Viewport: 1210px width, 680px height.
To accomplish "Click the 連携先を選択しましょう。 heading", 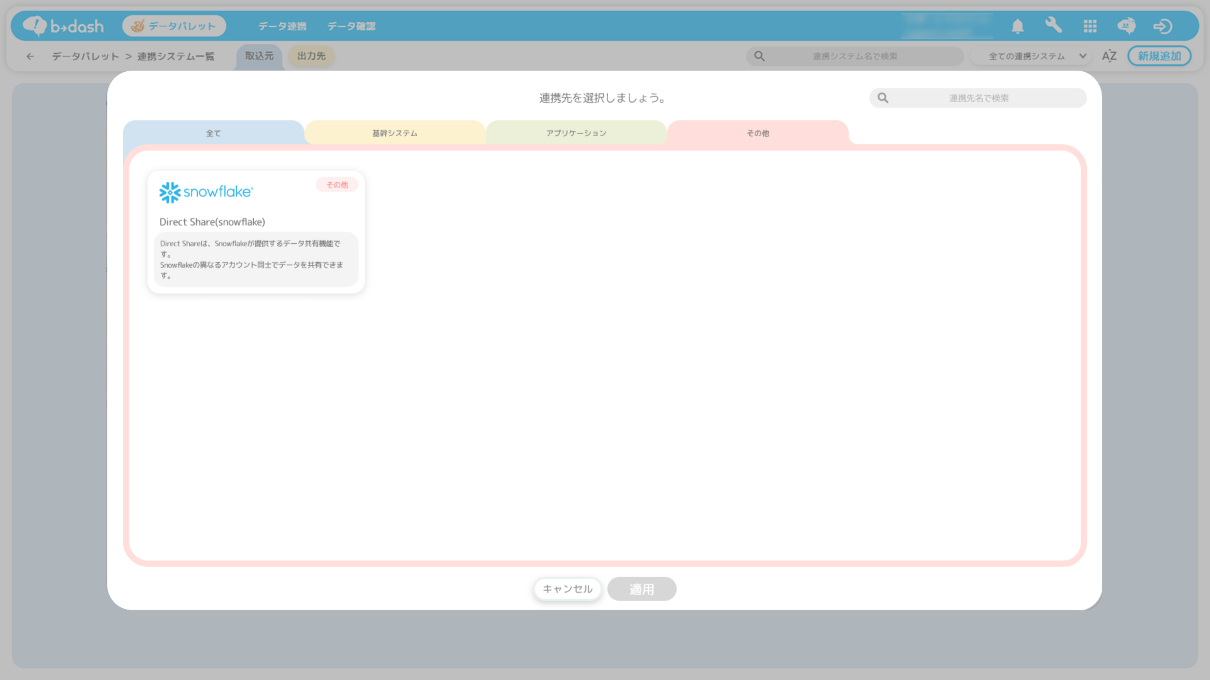I will 603,98.
